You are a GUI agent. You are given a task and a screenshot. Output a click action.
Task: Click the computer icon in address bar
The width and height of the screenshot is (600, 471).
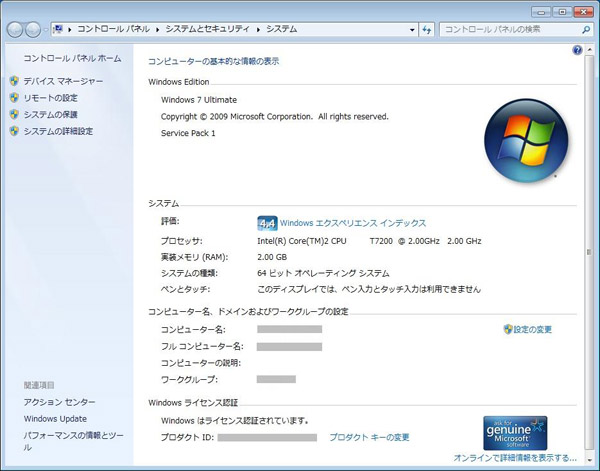pos(58,29)
